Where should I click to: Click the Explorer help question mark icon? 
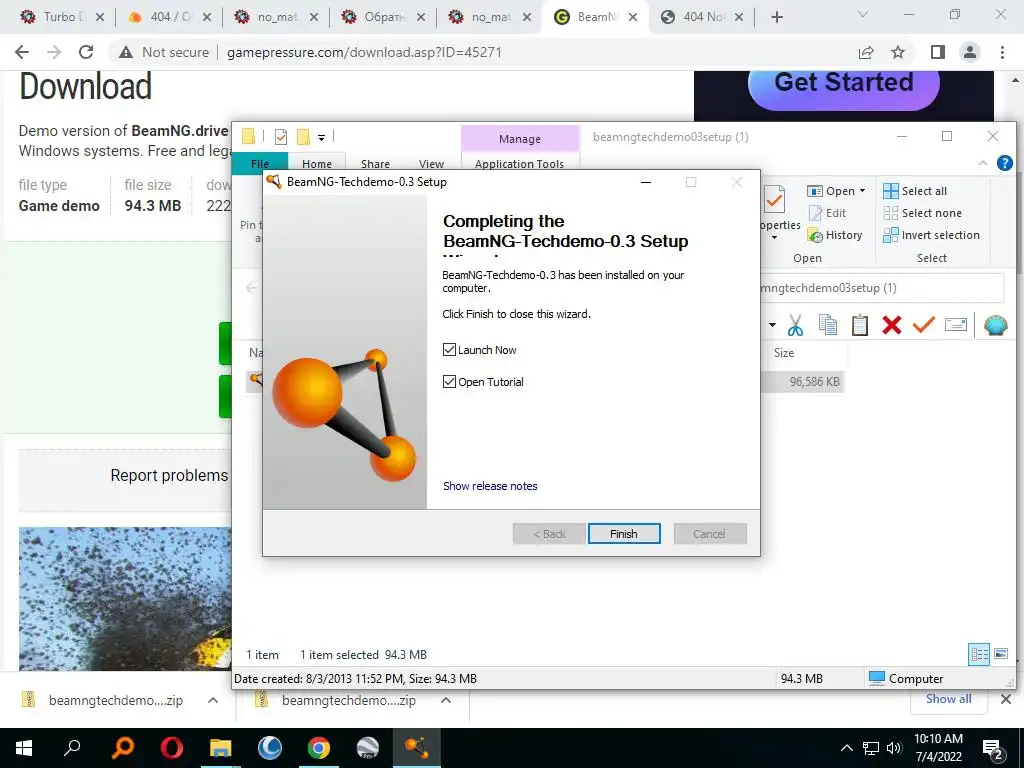point(1004,163)
